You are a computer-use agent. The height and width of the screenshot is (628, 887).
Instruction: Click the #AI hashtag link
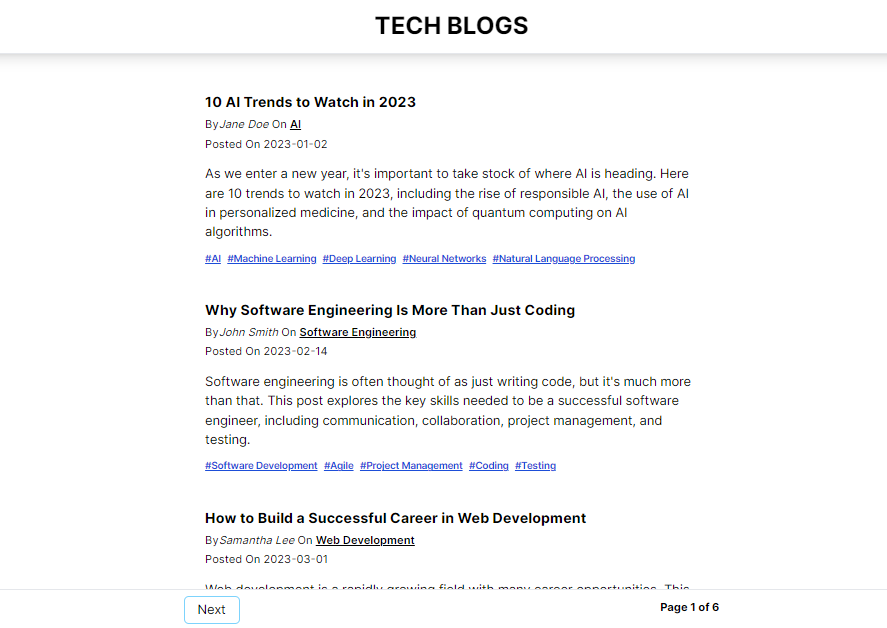(212, 258)
